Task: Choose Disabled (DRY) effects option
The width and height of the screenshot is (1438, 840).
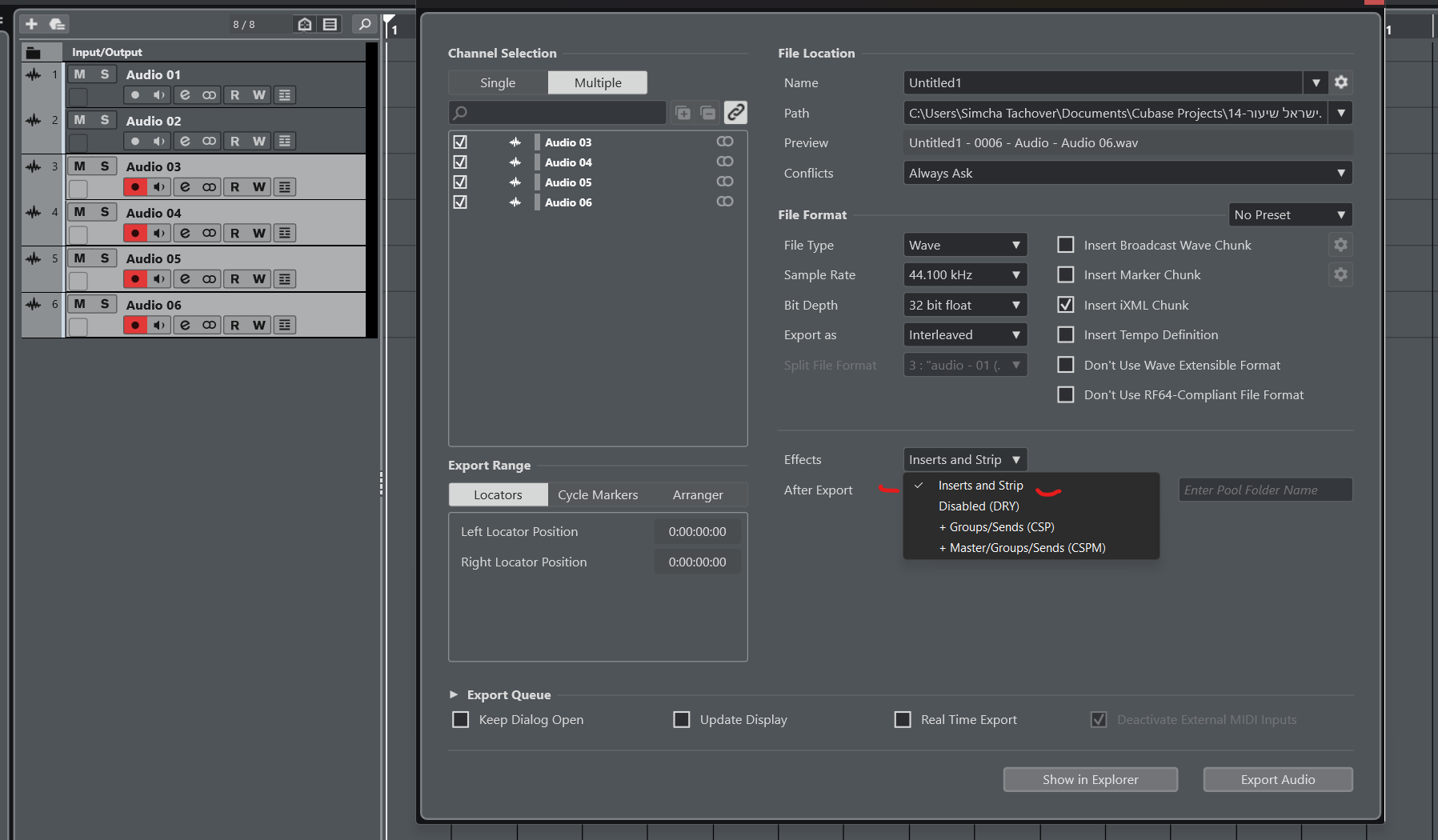Action: 1031,506
